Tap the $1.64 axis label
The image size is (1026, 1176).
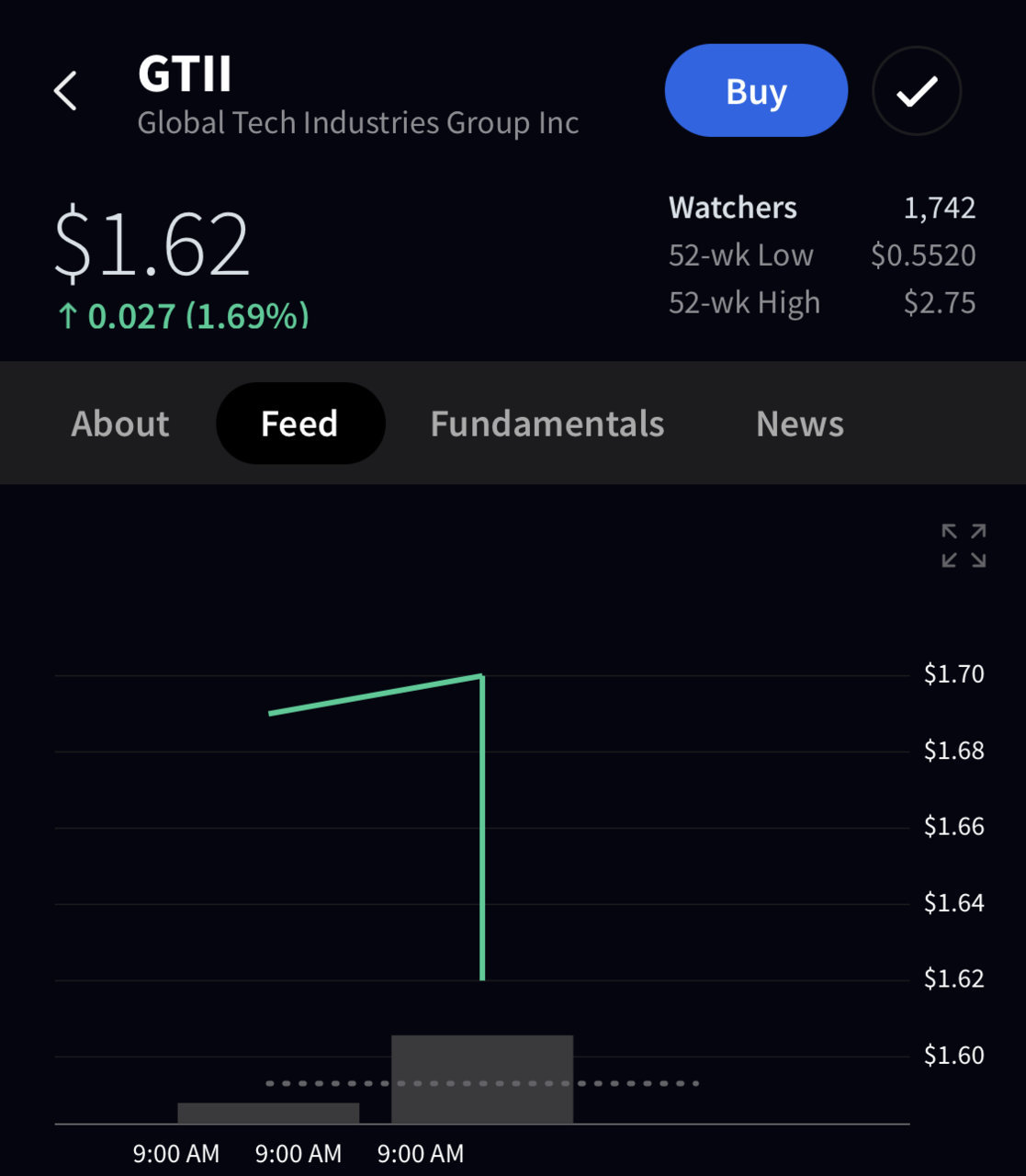953,903
